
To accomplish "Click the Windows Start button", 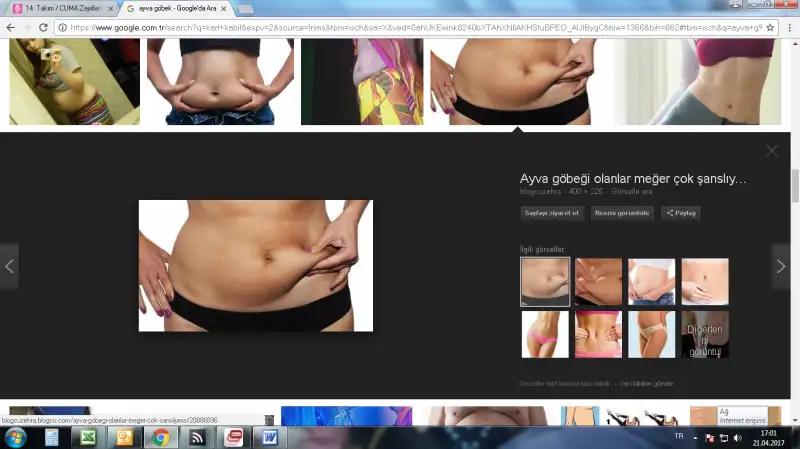I will pos(16,437).
